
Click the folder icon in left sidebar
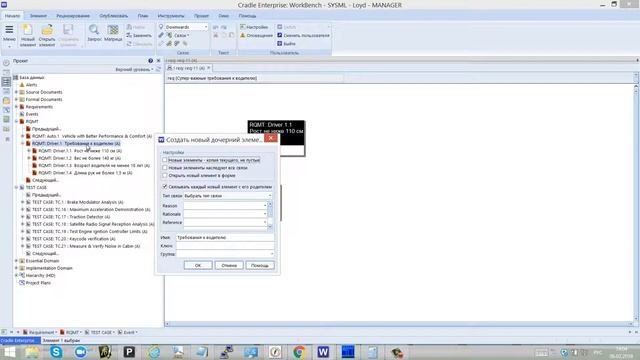tap(6, 100)
